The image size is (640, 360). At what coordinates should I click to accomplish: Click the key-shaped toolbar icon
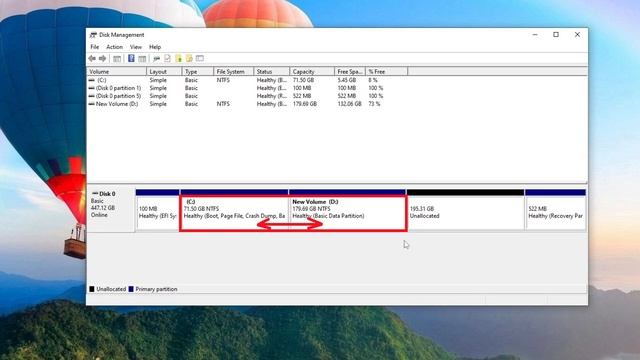coord(157,58)
